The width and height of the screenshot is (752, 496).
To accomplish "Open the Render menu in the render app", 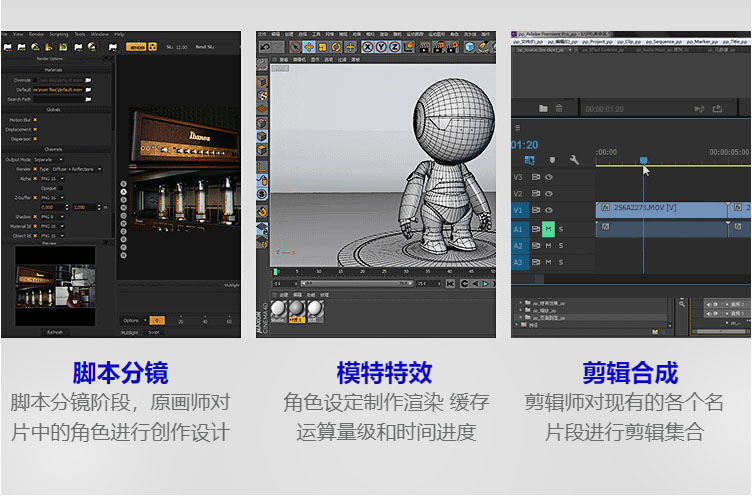I will click(36, 35).
